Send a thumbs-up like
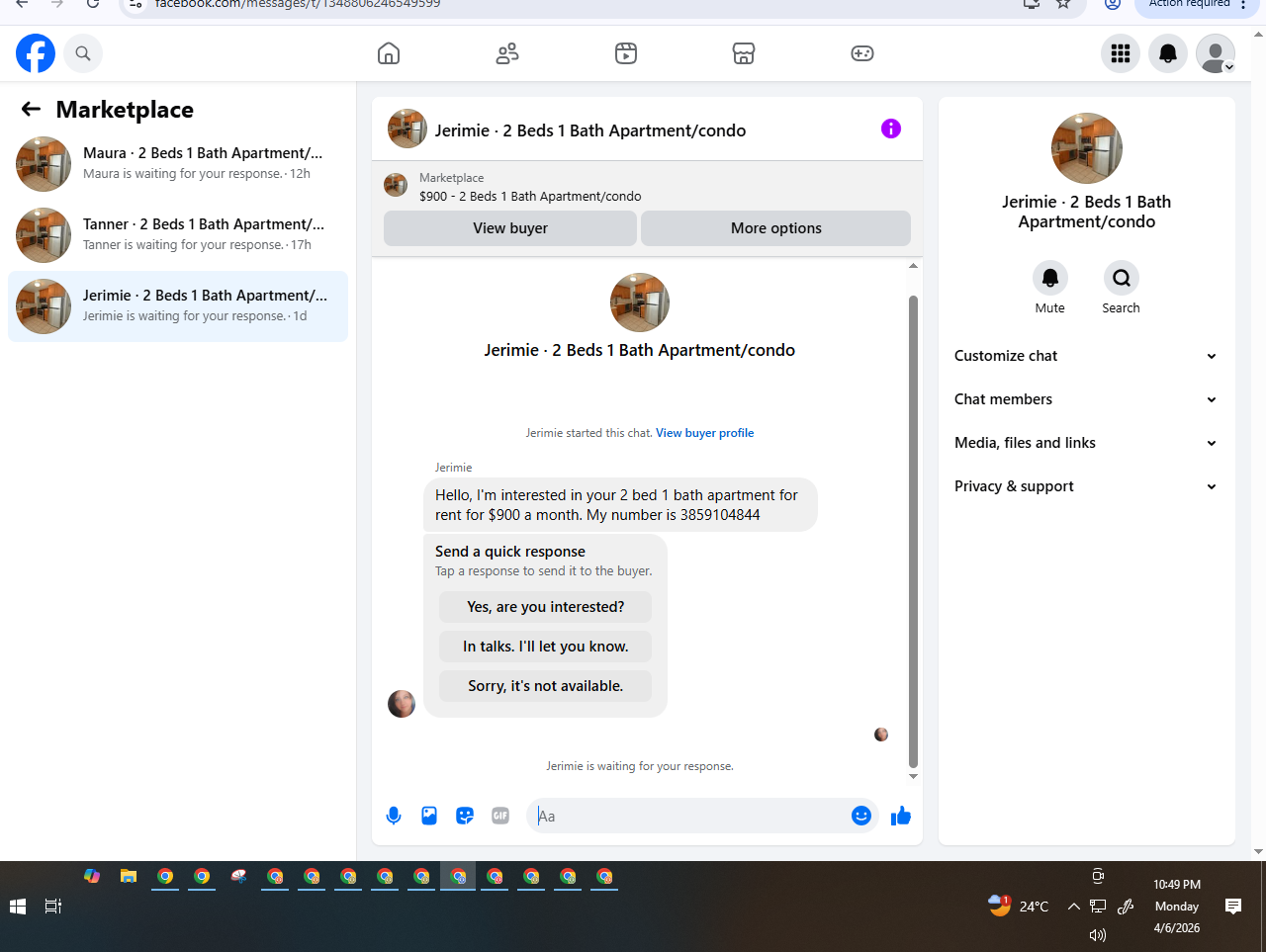 (x=901, y=816)
